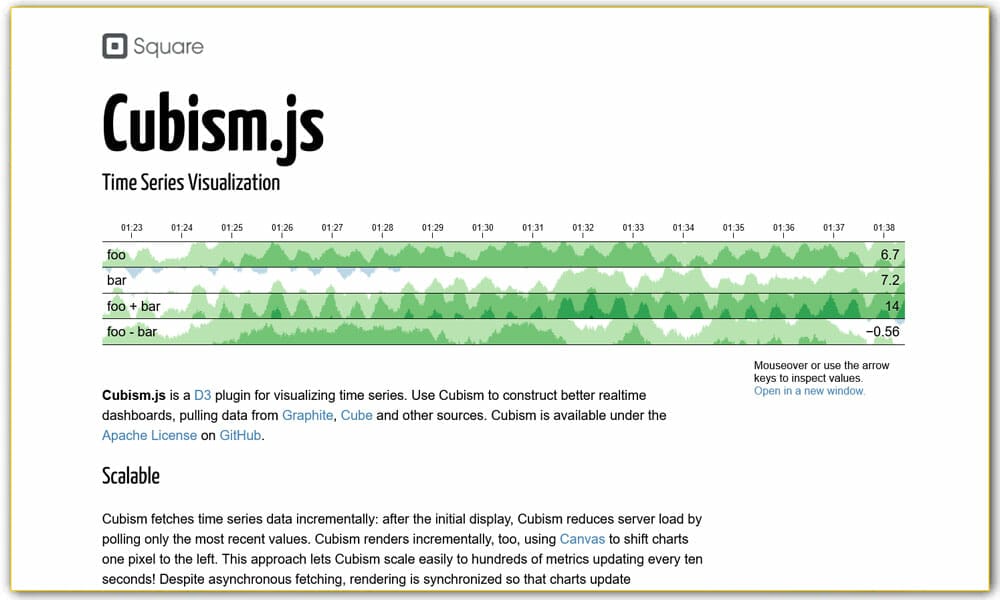
Task: Click Open in a new window link
Action: click(x=808, y=391)
